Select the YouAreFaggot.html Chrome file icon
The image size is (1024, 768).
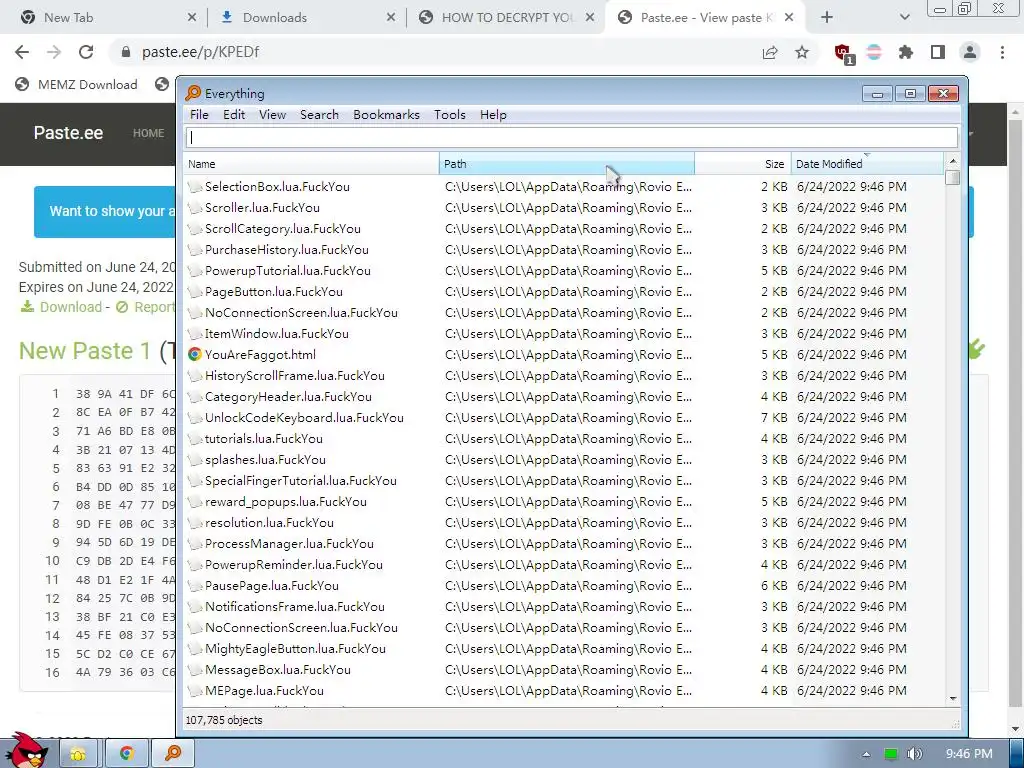(x=195, y=355)
